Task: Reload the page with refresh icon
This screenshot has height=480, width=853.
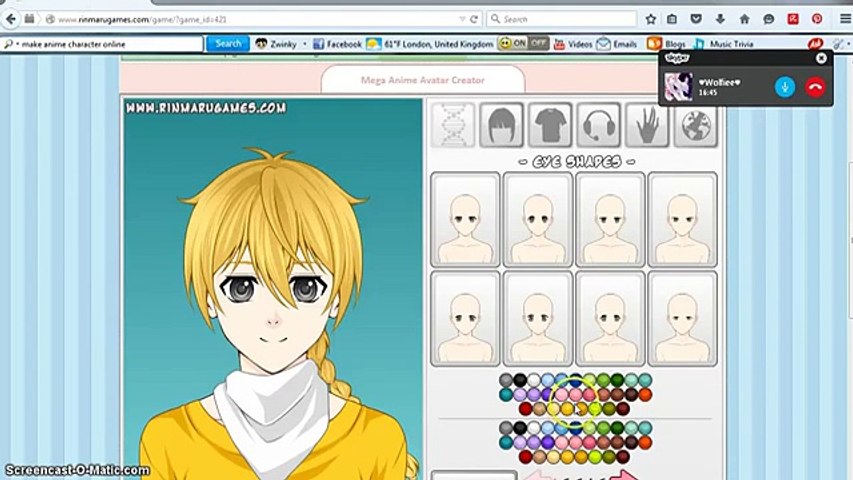Action: (474, 19)
